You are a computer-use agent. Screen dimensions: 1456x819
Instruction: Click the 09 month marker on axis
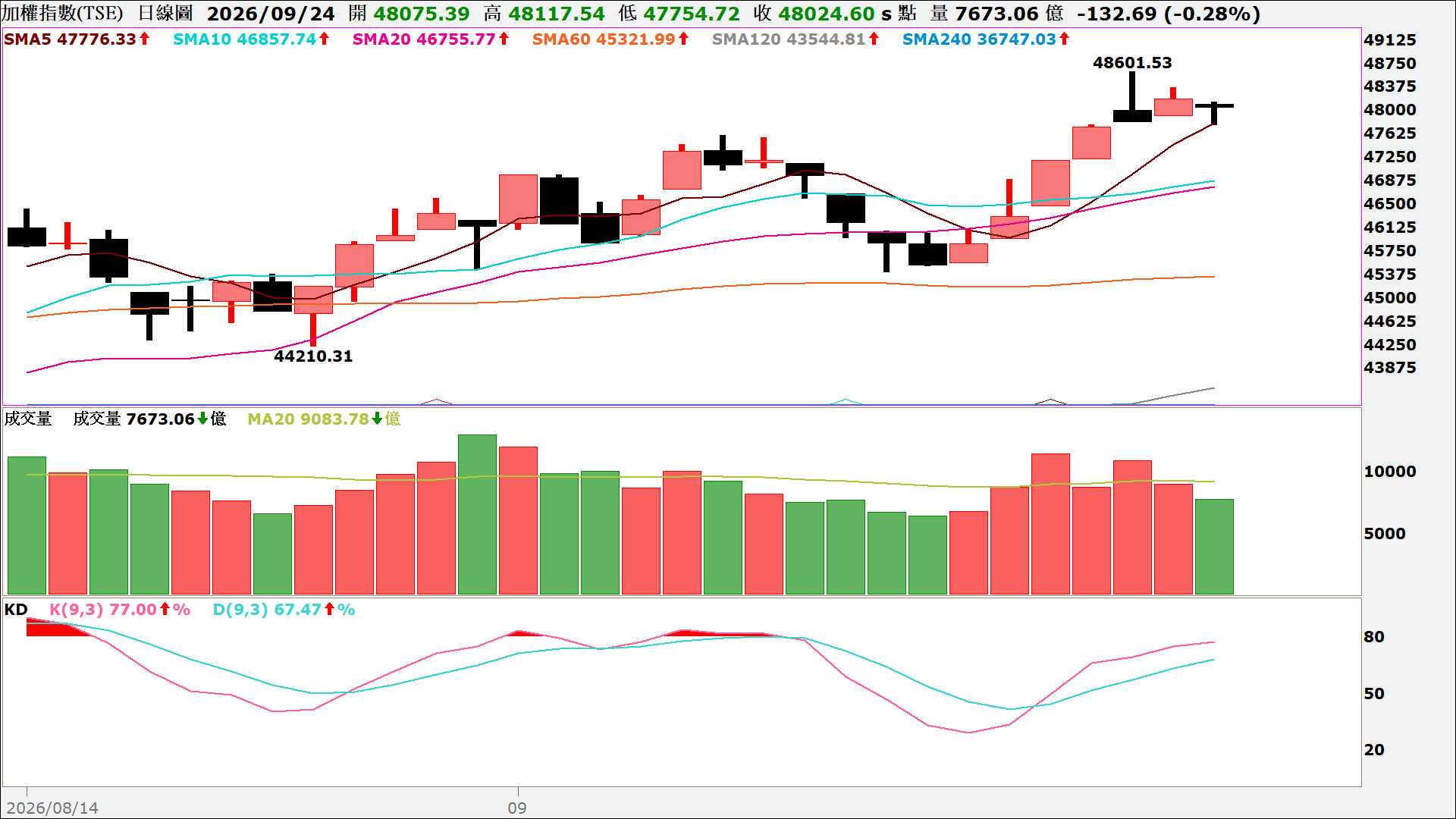tap(517, 808)
